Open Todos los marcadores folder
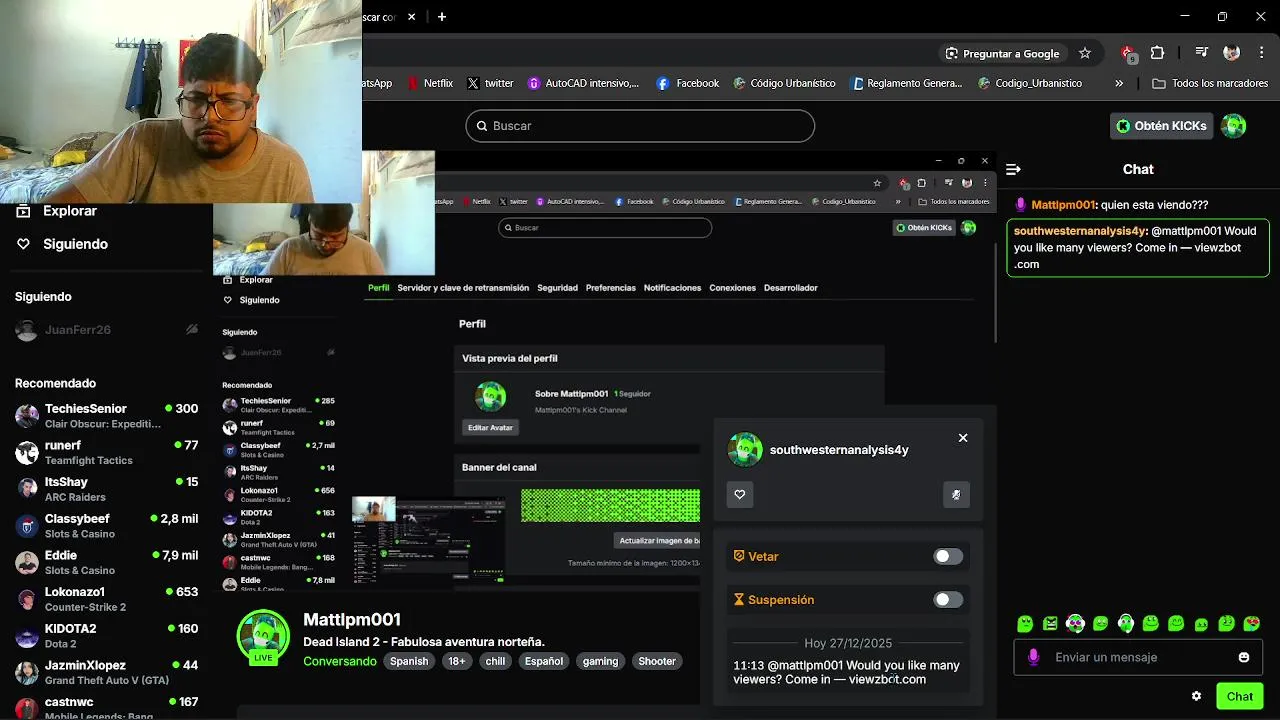This screenshot has width=1280, height=720. tap(1210, 83)
